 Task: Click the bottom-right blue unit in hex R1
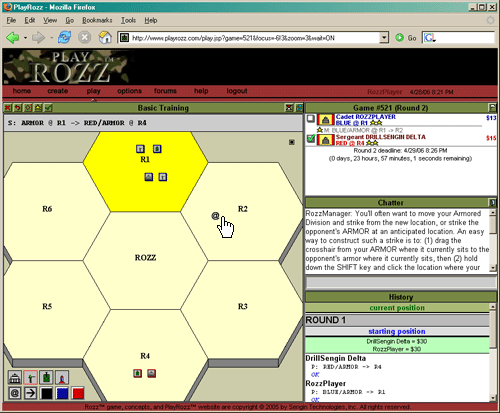[163, 177]
